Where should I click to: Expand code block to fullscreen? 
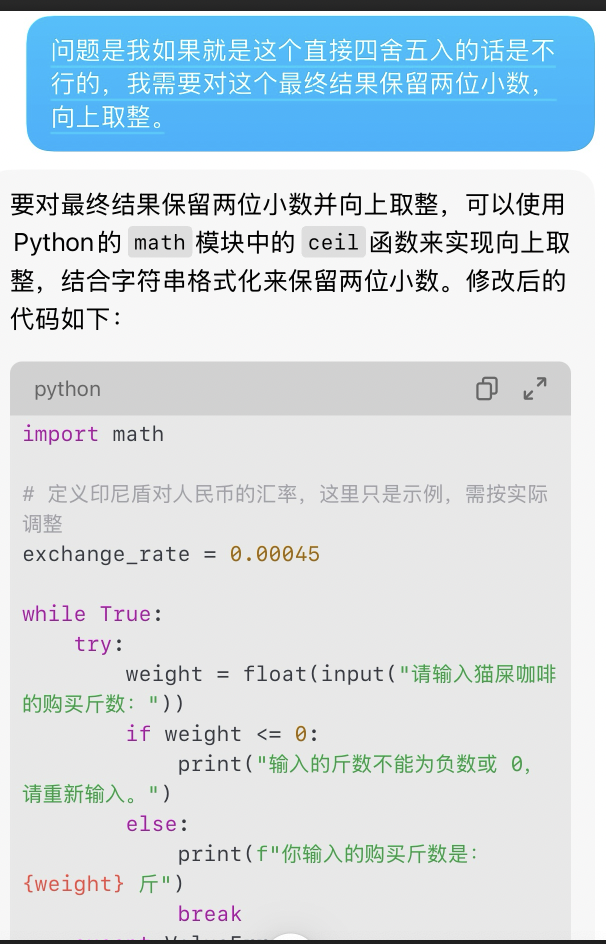[536, 389]
